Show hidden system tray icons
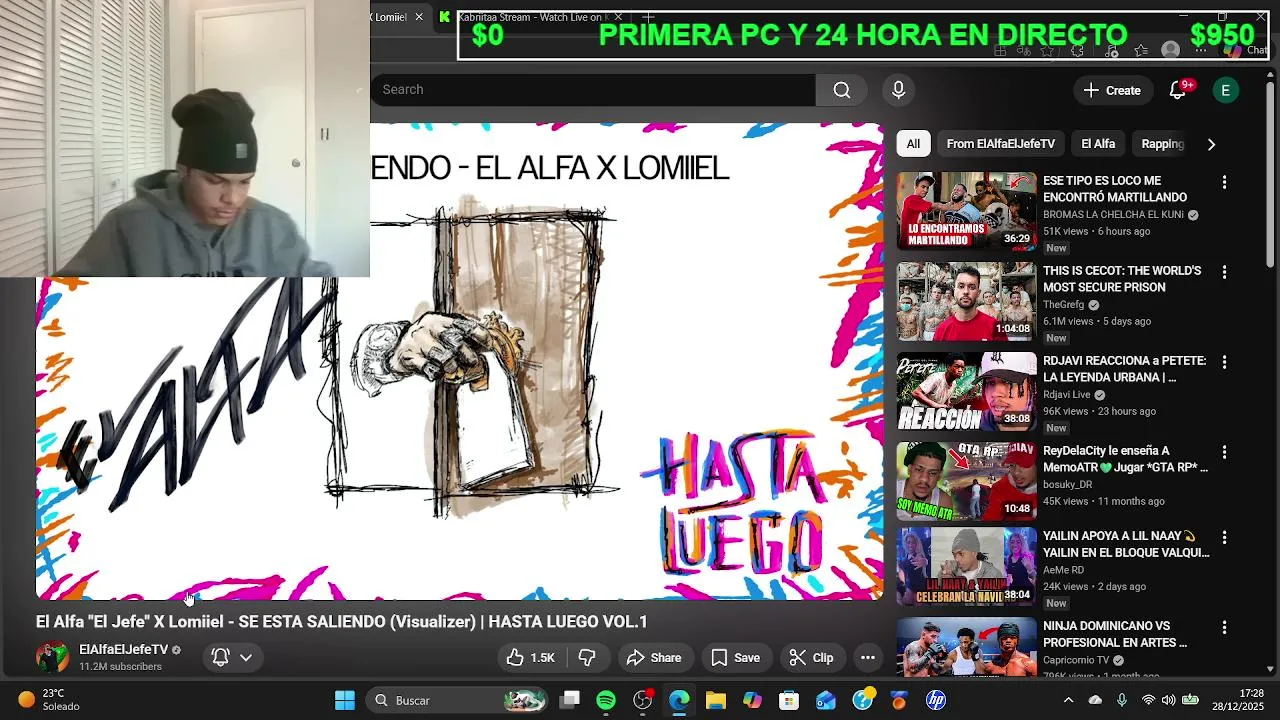 [x=1068, y=700]
